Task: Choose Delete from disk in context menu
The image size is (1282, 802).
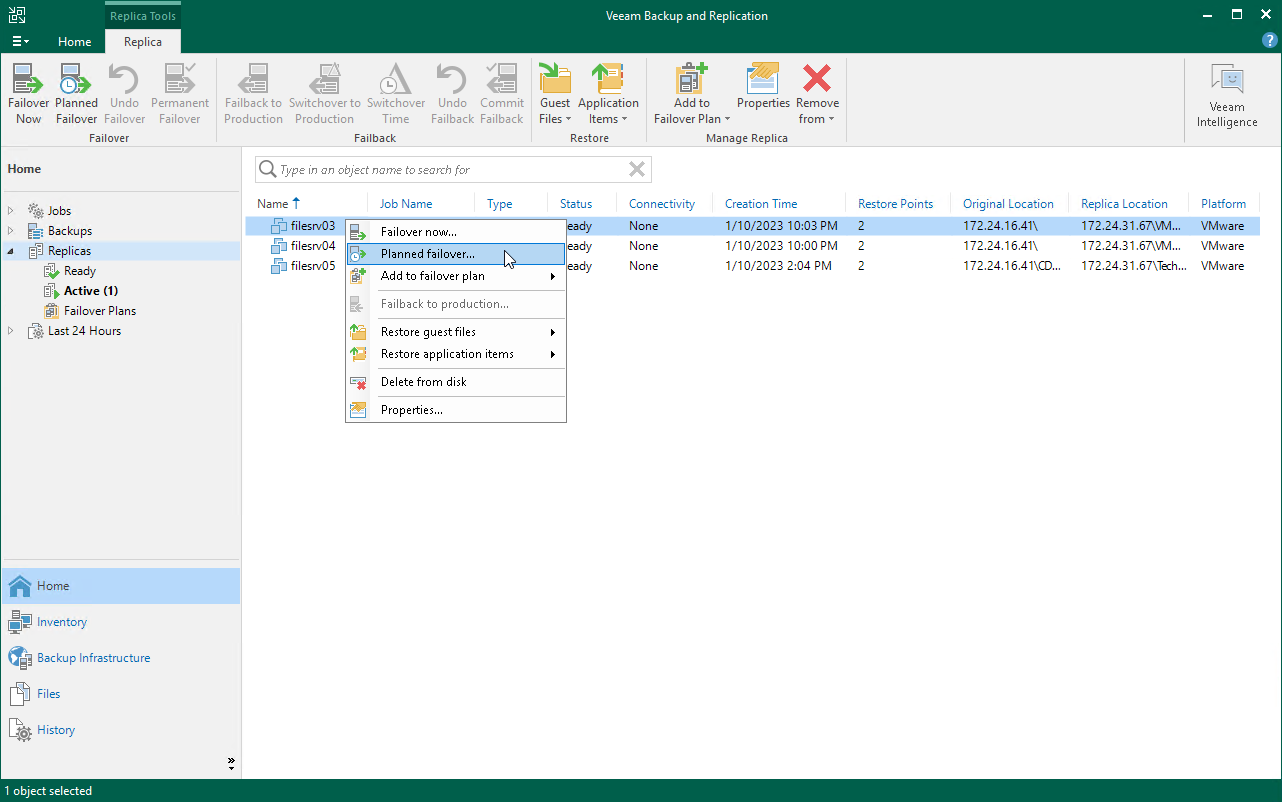Action: point(456,382)
